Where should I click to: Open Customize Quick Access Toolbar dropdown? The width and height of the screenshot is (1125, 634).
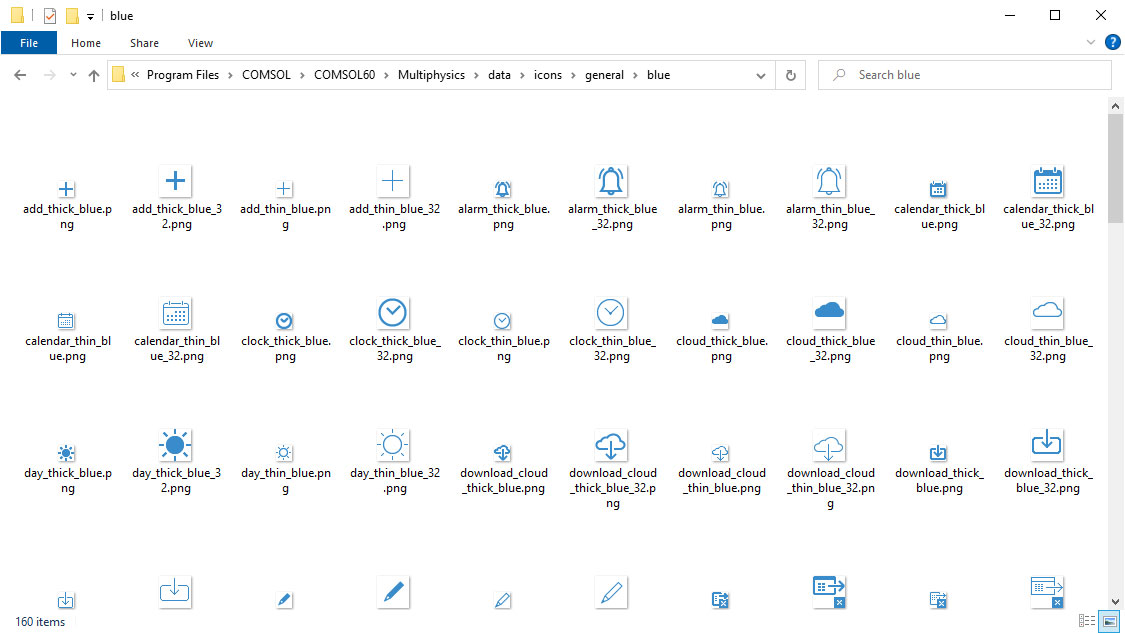coord(90,17)
